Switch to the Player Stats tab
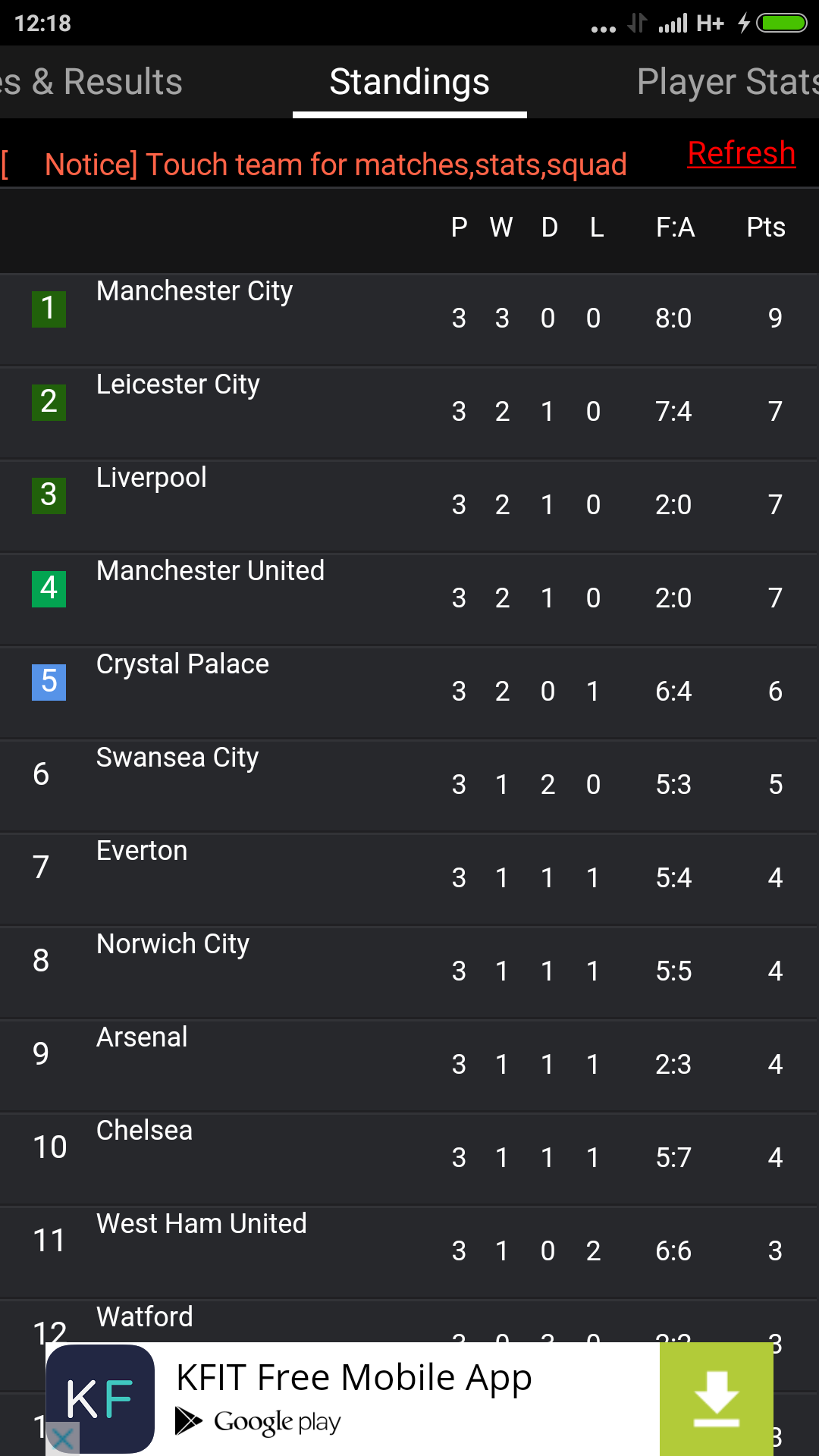The image size is (819, 1456). pos(726,82)
